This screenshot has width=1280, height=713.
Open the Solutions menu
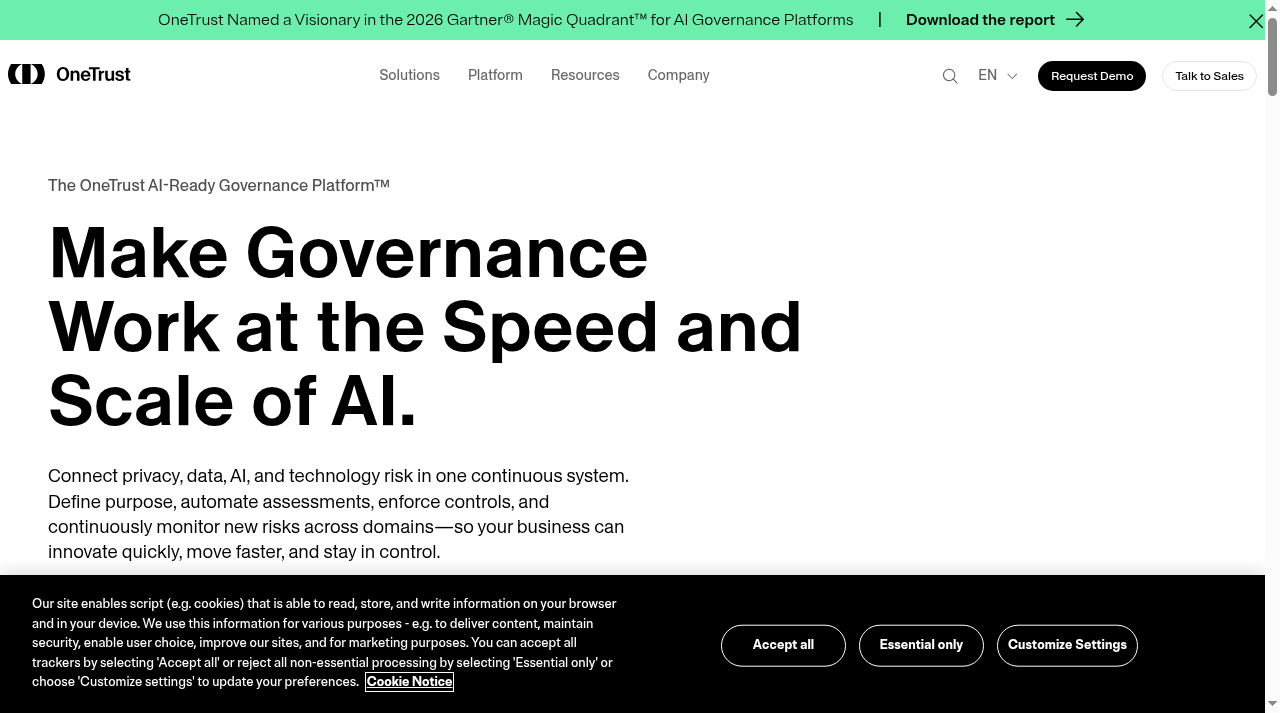pos(409,75)
